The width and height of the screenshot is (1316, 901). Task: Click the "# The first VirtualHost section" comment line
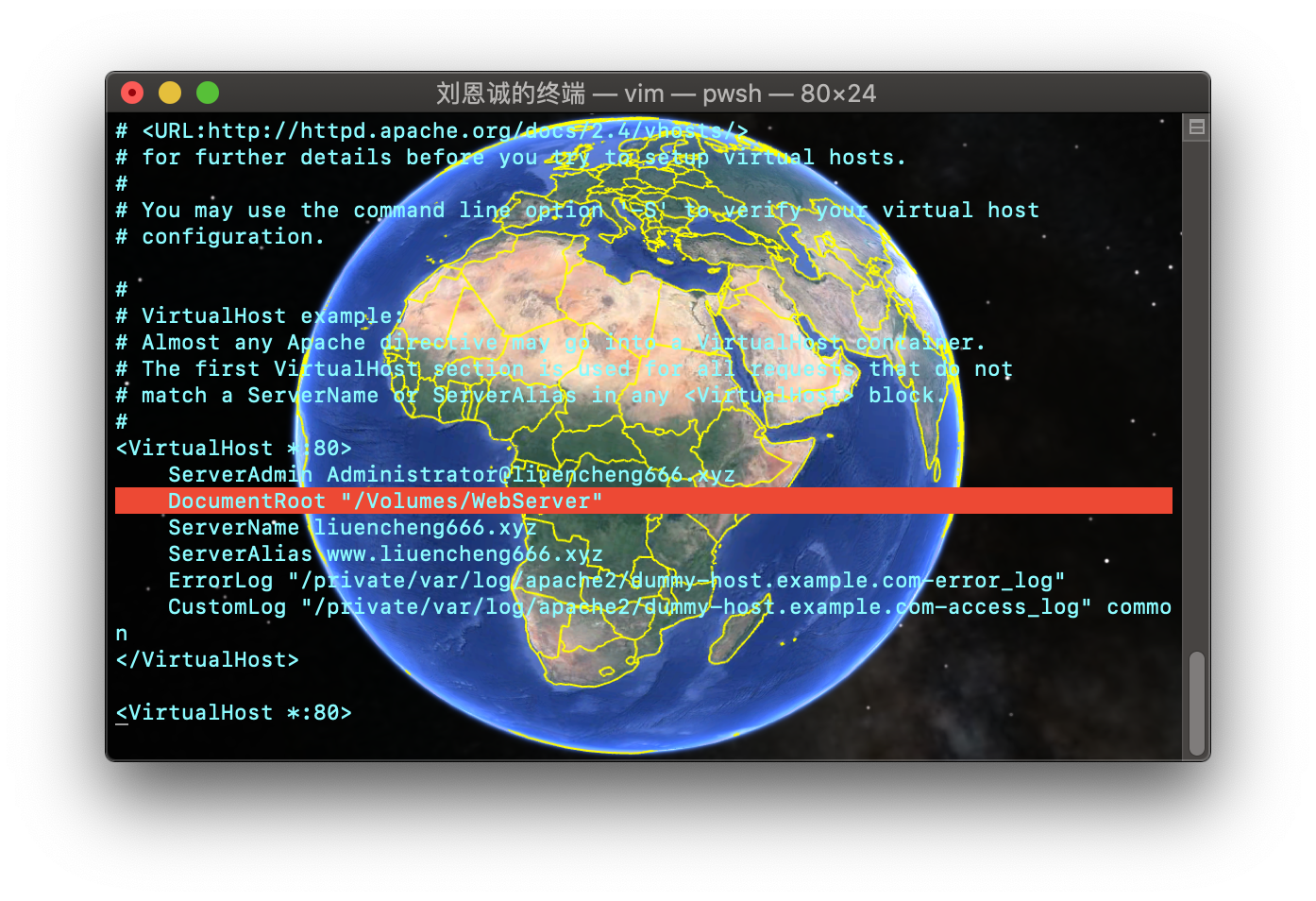tap(564, 369)
